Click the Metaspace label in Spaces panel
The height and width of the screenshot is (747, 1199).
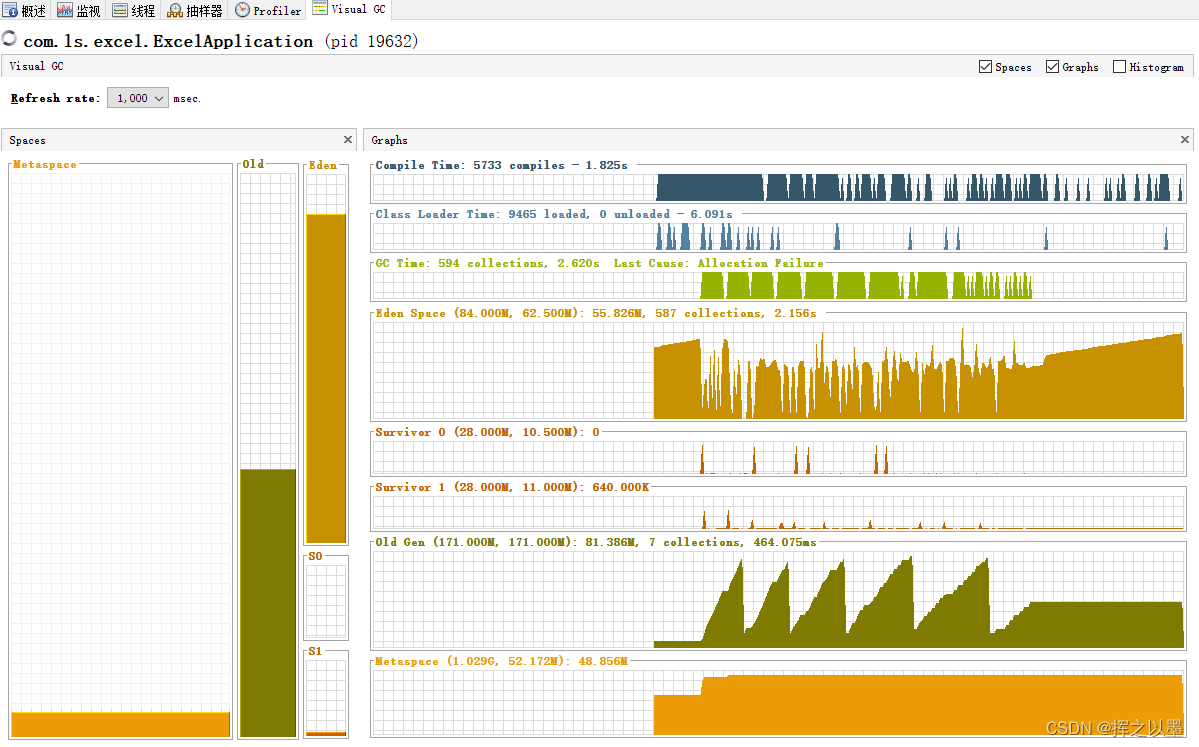tap(44, 164)
